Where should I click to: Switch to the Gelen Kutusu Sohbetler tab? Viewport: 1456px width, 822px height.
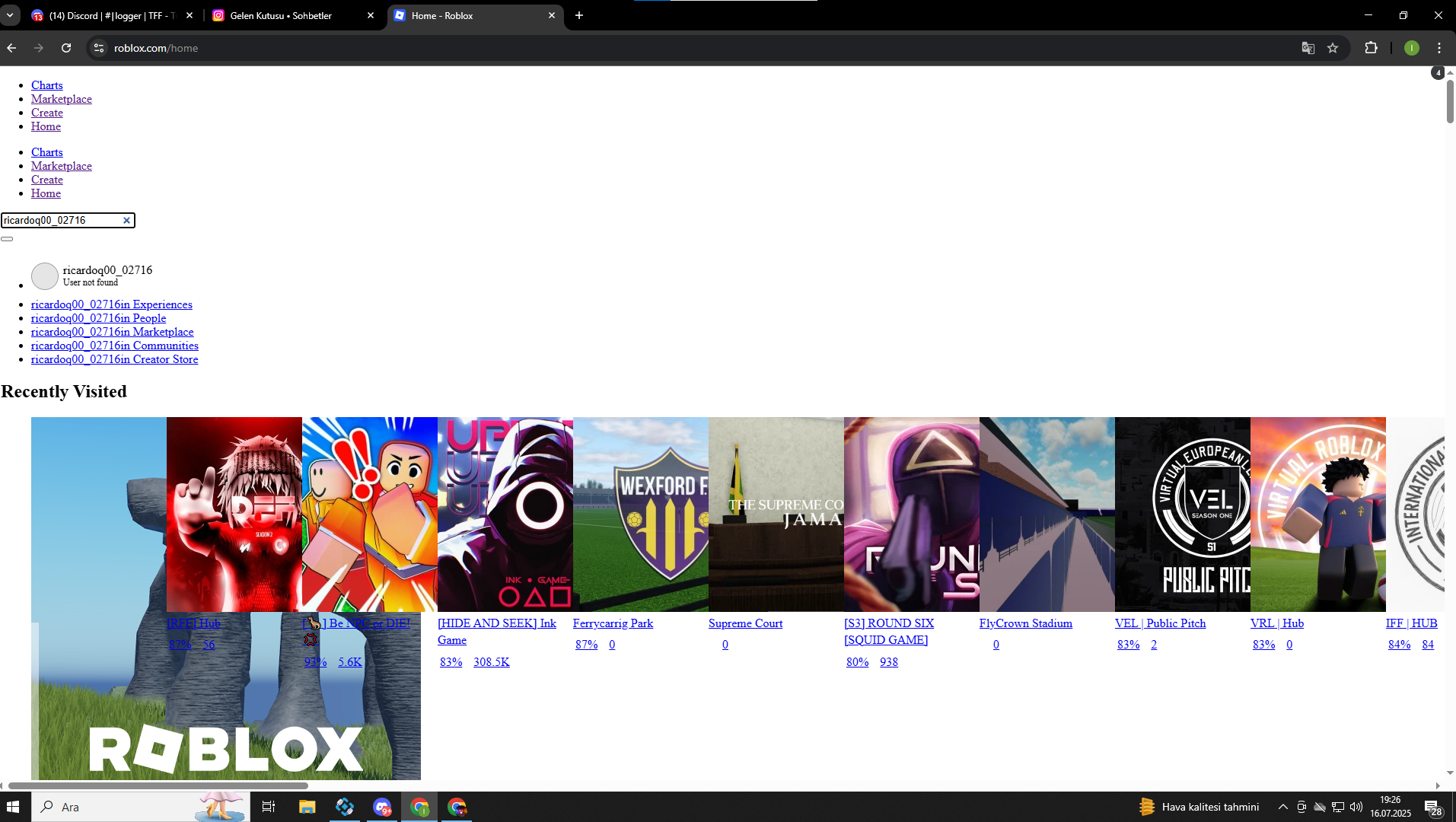pyautogui.click(x=282, y=15)
